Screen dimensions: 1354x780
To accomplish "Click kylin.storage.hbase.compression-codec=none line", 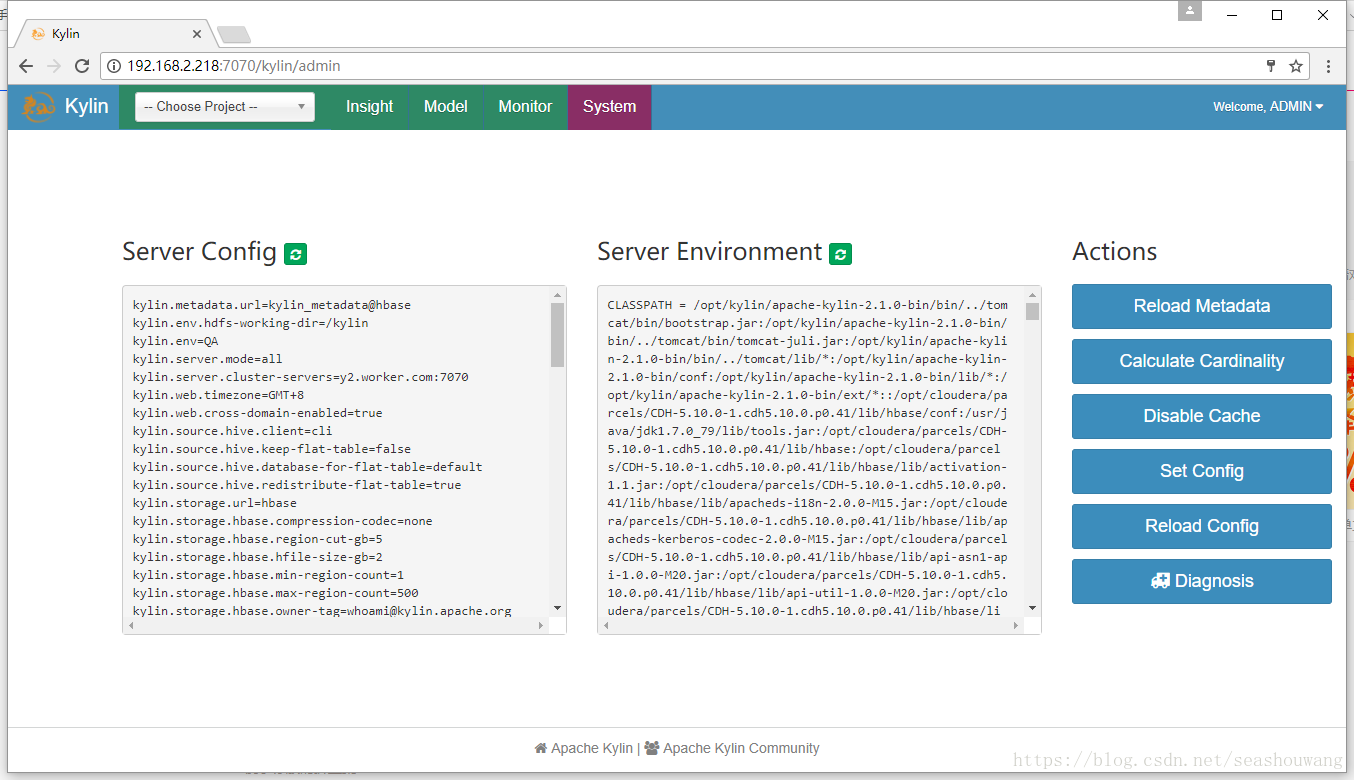I will coord(282,521).
